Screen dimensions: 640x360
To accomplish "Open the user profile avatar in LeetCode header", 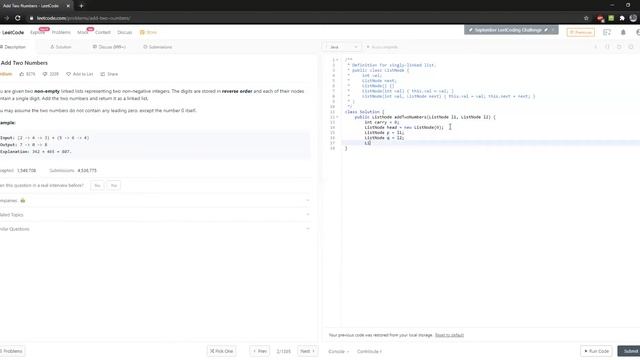I will tap(638, 32).
